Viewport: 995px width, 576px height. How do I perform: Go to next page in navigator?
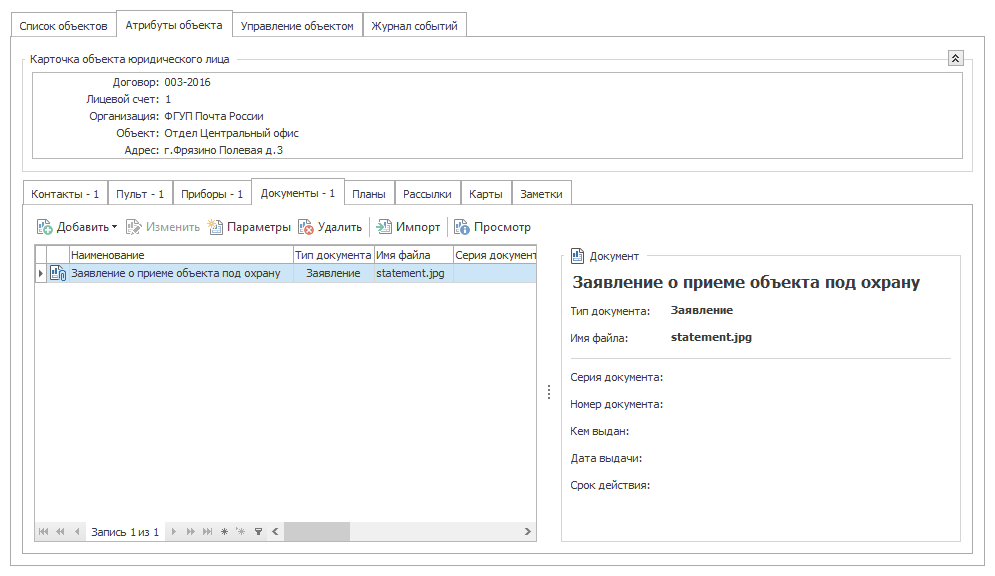tap(190, 532)
